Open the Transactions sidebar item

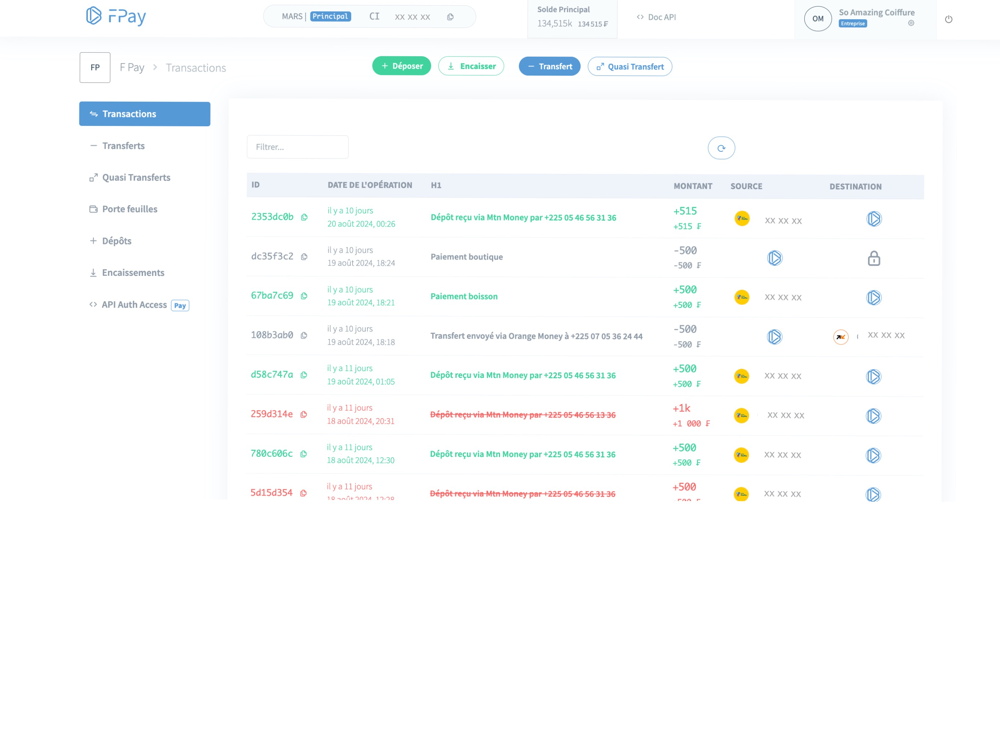(145, 114)
